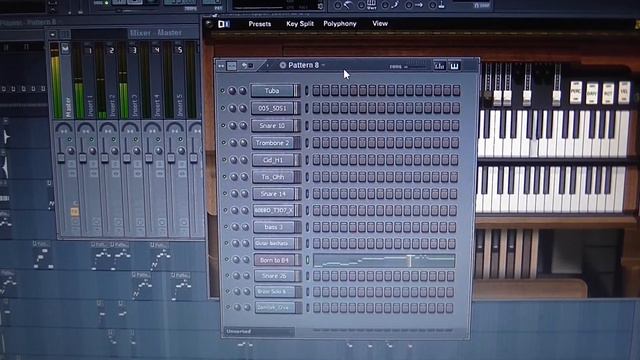
Task: Click the Master track icon at mixer top
Action: coord(65,48)
